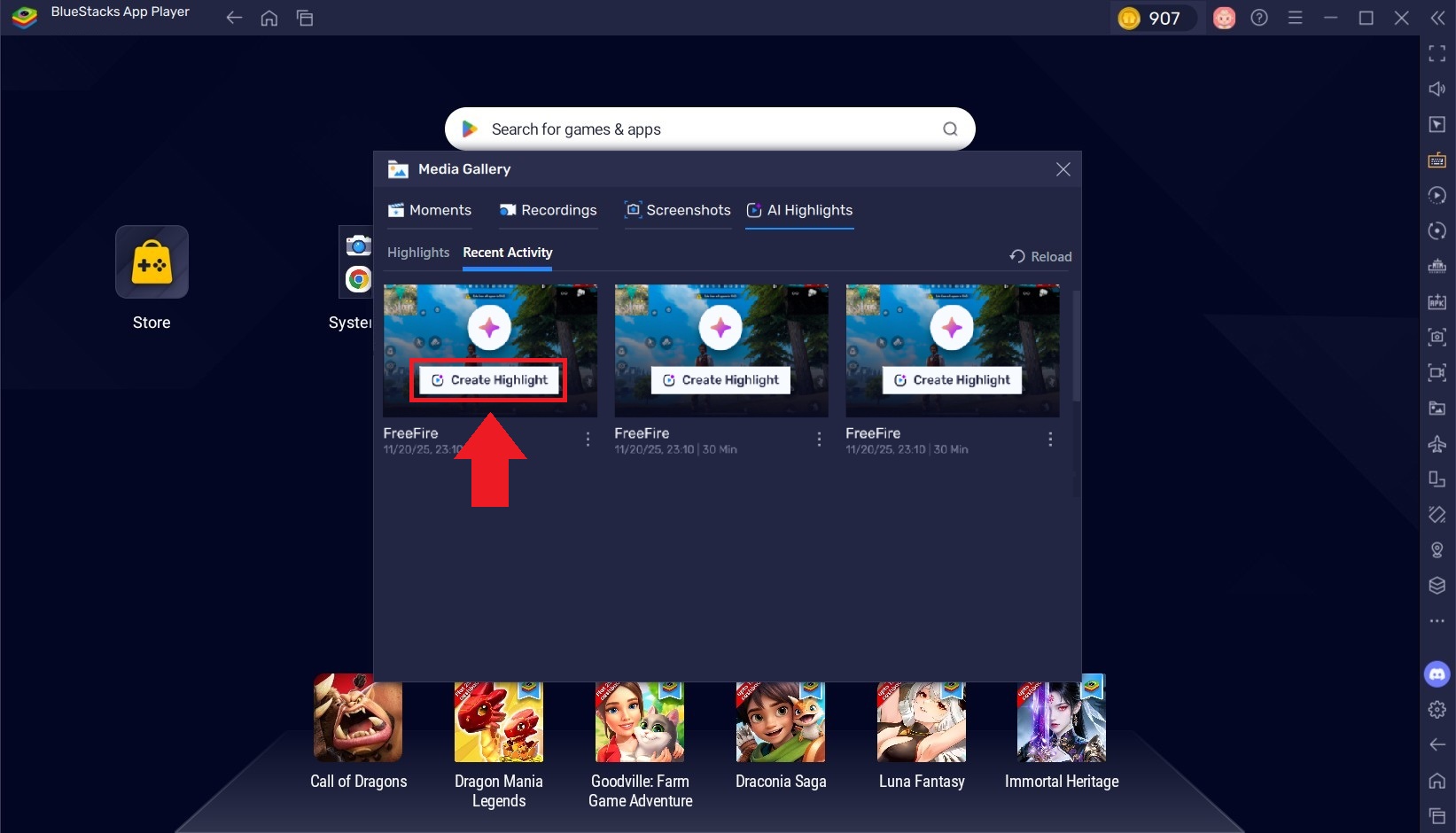Collapse the side toolbar with double chevron

pos(1437,18)
